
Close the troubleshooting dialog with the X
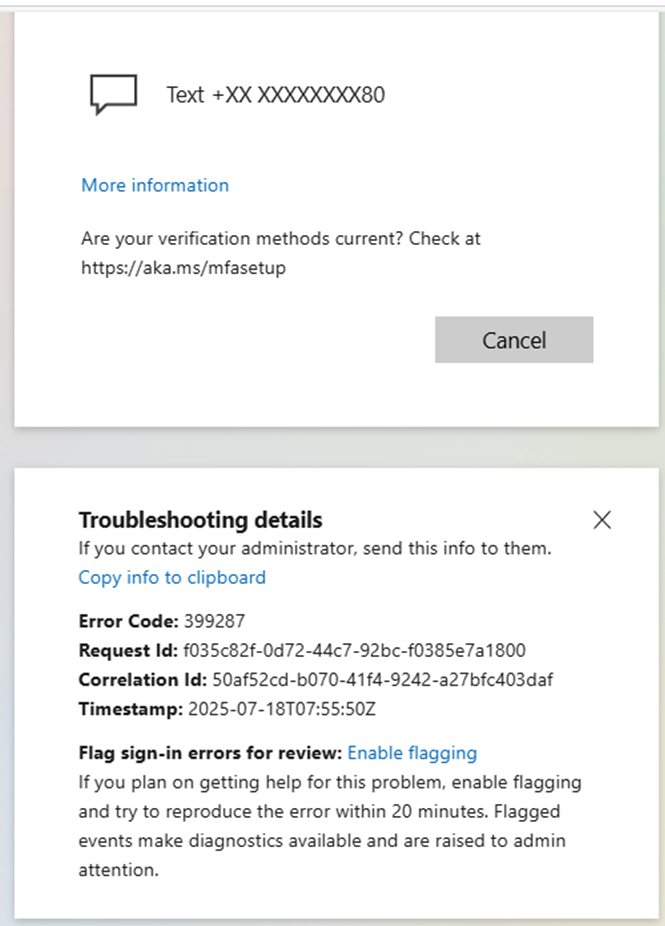(602, 520)
